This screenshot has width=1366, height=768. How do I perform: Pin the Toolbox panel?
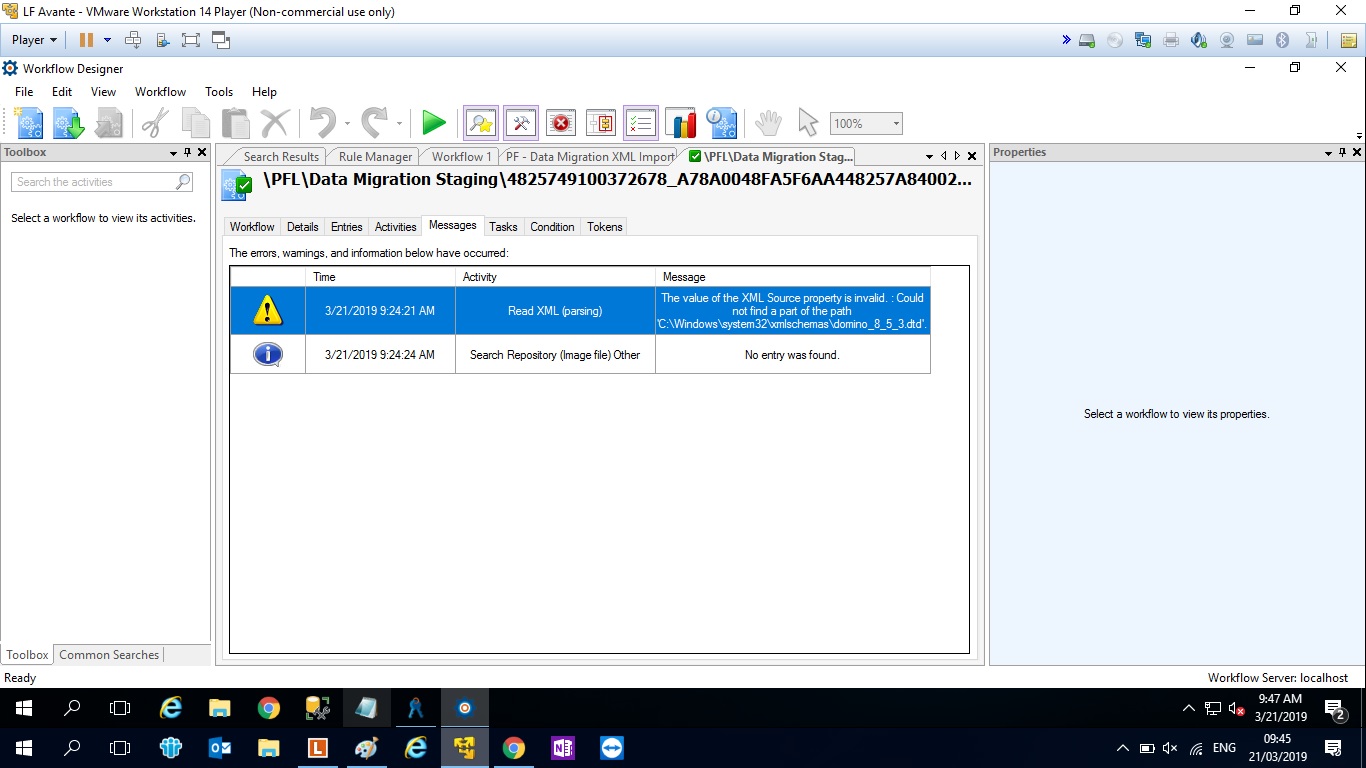pos(187,153)
